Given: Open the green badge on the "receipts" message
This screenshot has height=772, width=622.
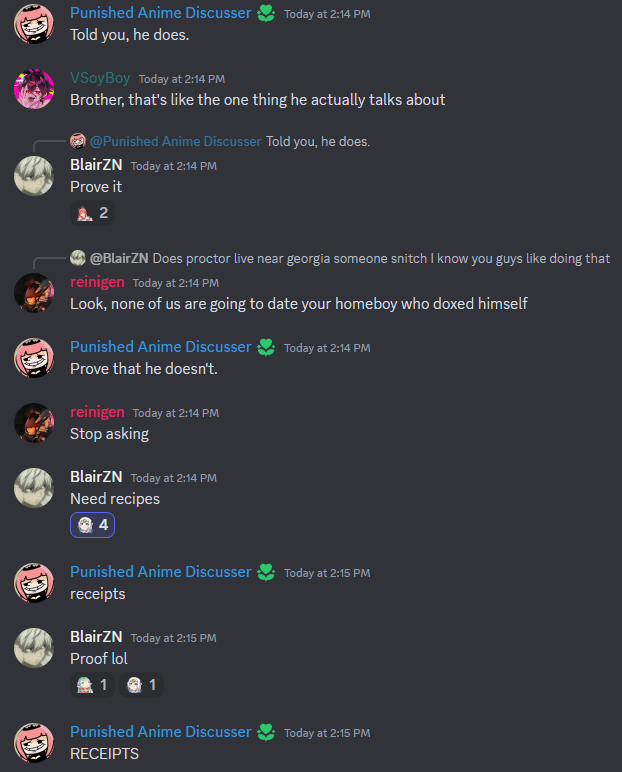Looking at the screenshot, I should pyautogui.click(x=266, y=572).
